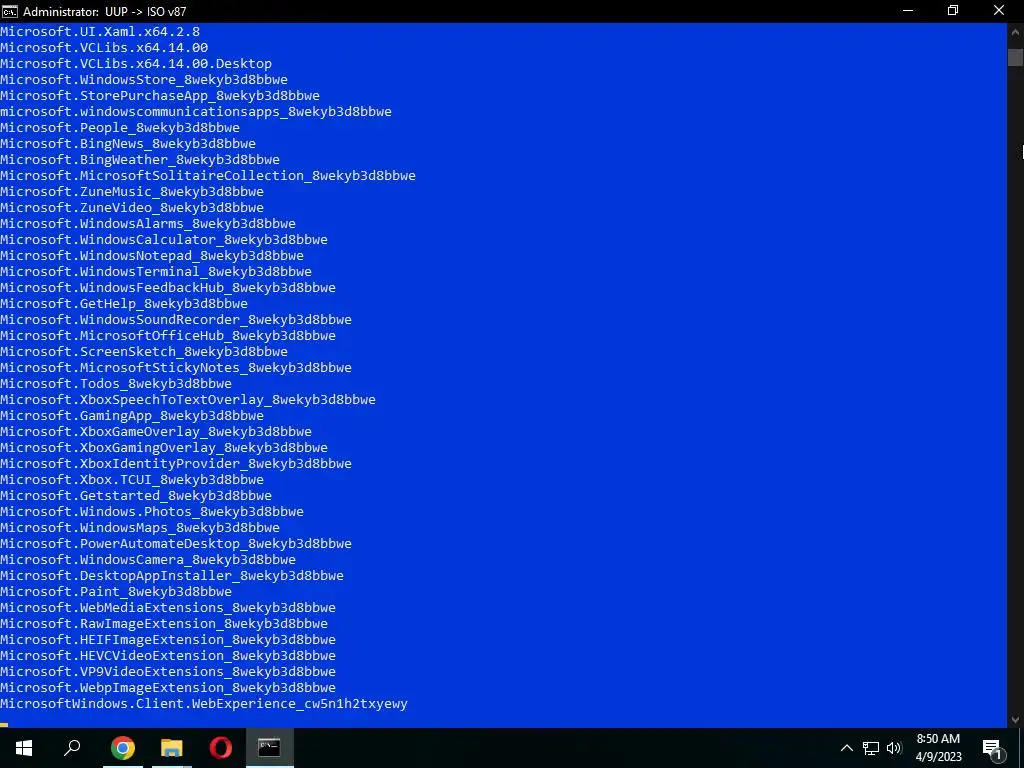Open the Windows Start menu

coord(24,748)
